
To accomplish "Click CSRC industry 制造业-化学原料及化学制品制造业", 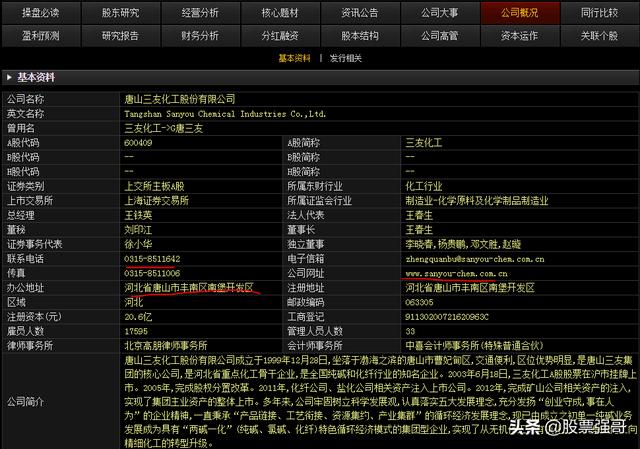I will click(x=477, y=200).
